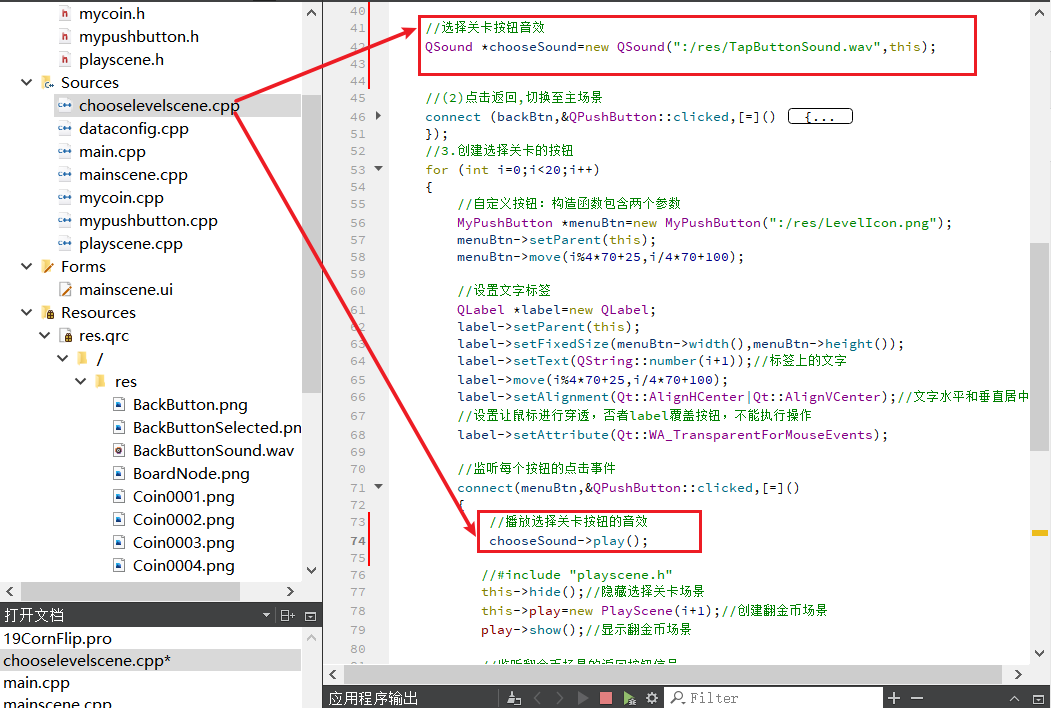Select Coin0001.png resource
The image size is (1051, 708).
click(184, 496)
